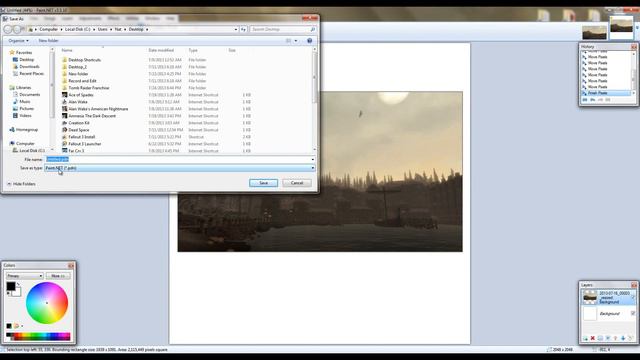Click the Cancel button
The width and height of the screenshot is (640, 360).
[297, 183]
